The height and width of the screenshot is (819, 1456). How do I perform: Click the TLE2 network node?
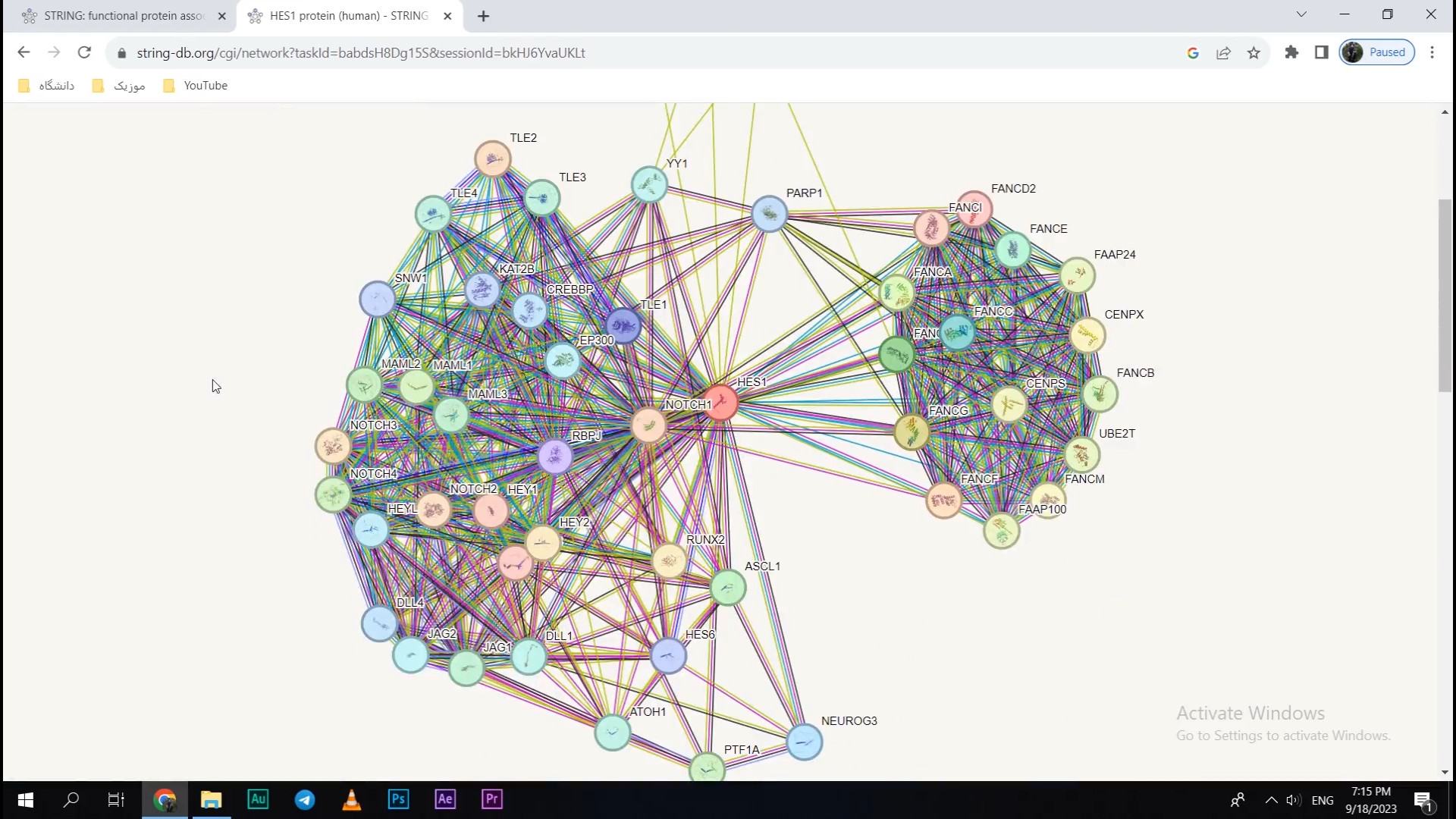pyautogui.click(x=493, y=159)
